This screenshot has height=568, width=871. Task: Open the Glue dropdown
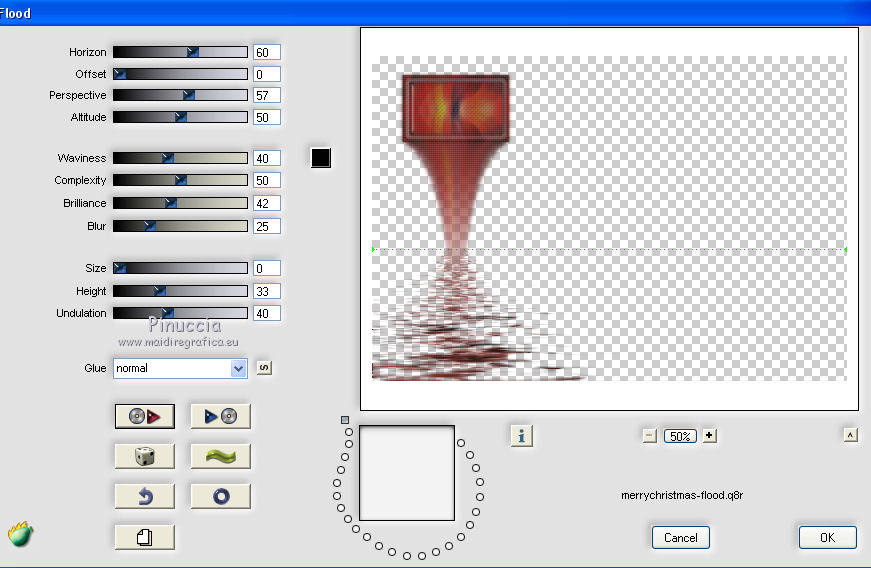coord(180,369)
